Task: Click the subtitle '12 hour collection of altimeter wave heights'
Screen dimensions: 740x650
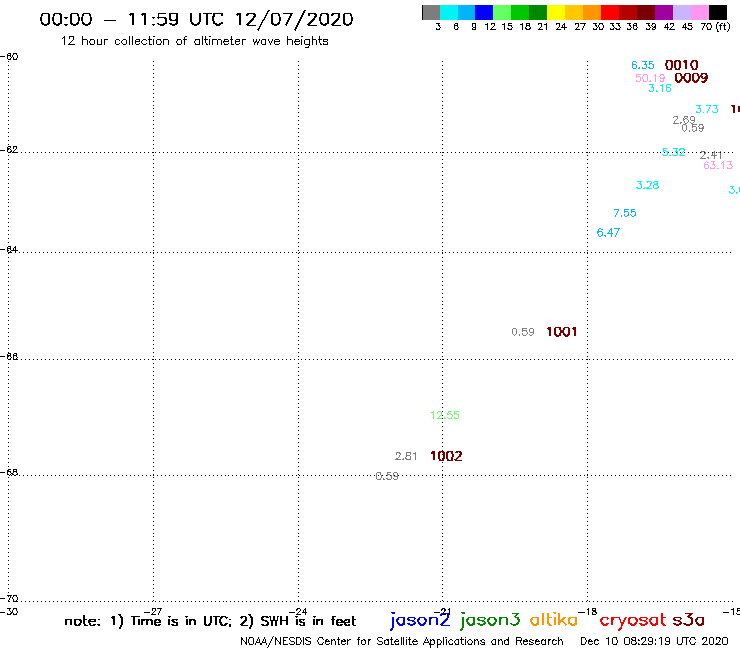Action: pyautogui.click(x=194, y=41)
